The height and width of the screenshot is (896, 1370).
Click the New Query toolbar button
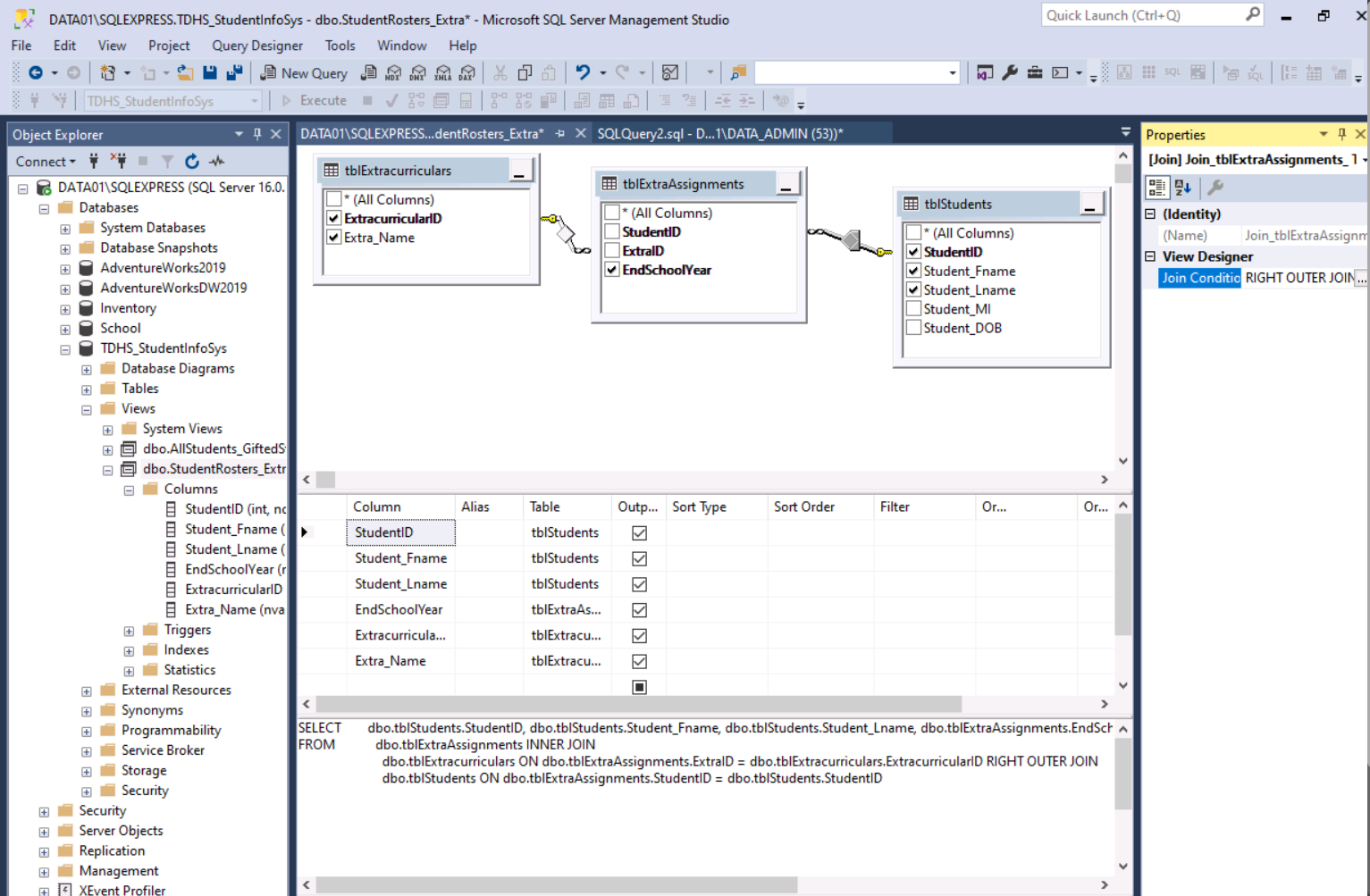coord(304,73)
